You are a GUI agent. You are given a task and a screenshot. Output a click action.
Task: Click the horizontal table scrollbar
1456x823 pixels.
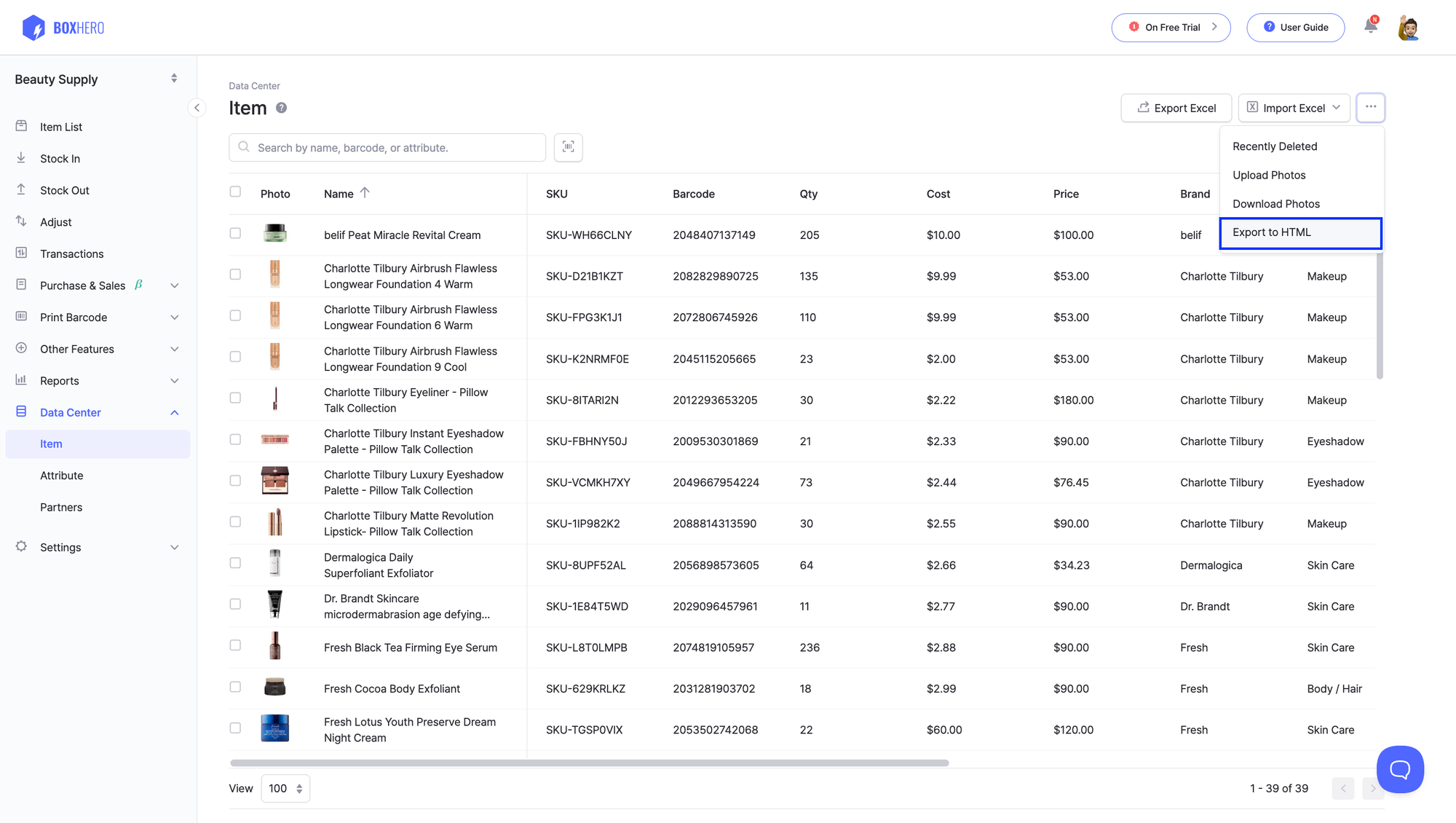(590, 763)
